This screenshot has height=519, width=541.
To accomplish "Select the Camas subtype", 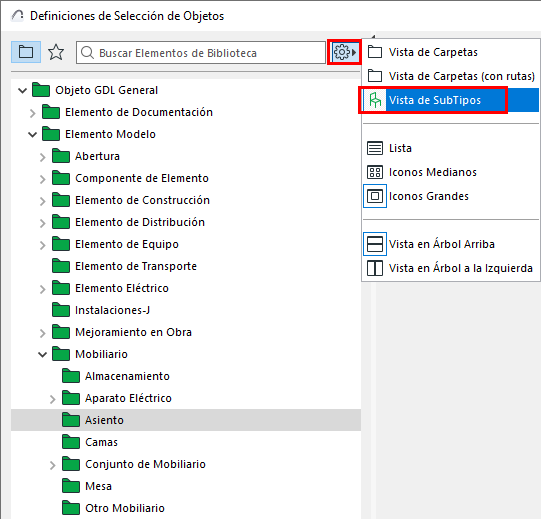I will 101,442.
